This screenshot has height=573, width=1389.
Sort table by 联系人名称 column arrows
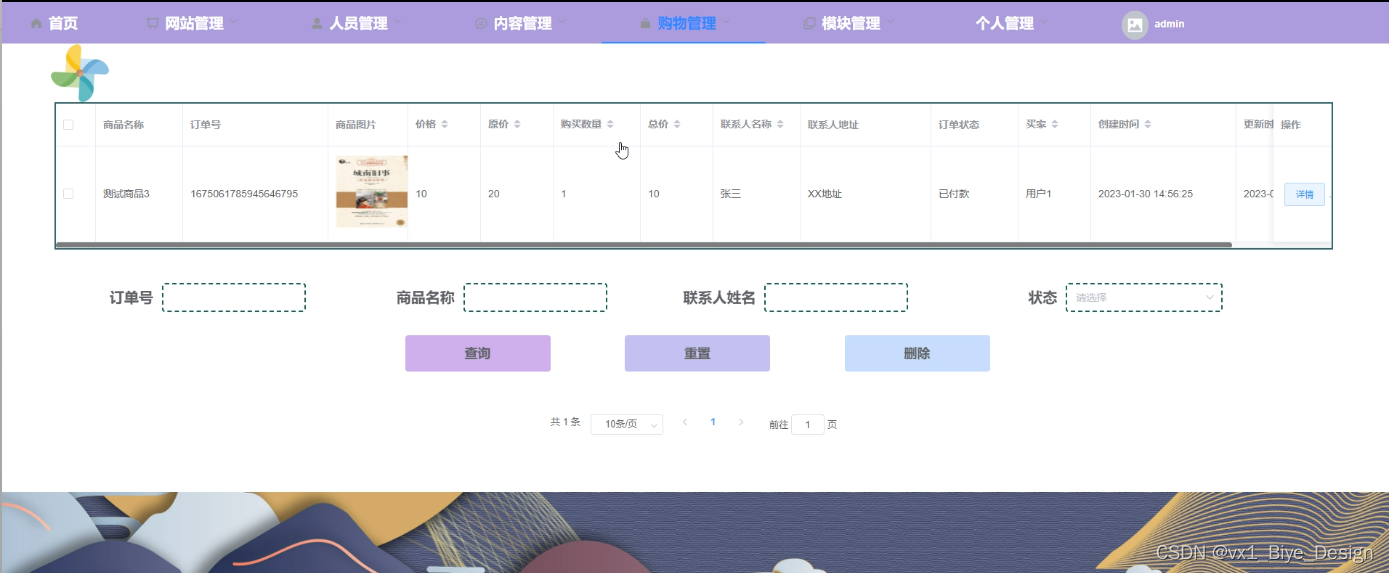[x=780, y=124]
